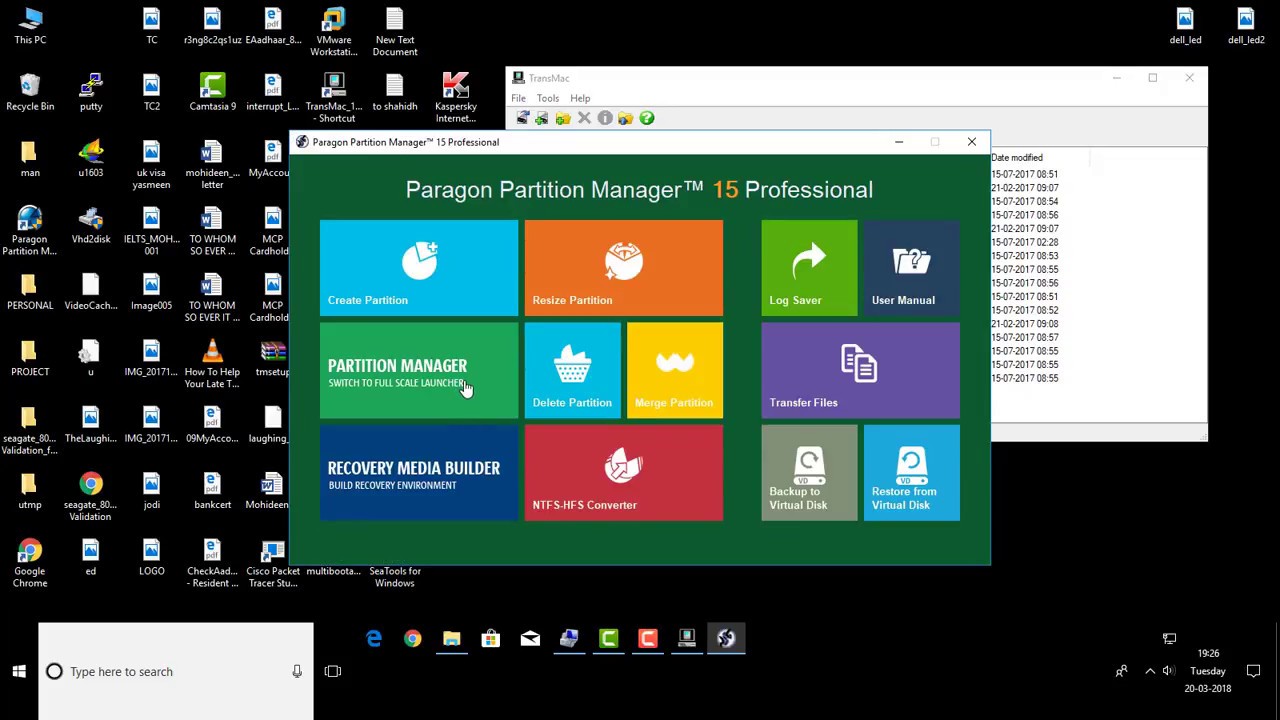
Task: Click the clock and date in taskbar
Action: click(1208, 671)
